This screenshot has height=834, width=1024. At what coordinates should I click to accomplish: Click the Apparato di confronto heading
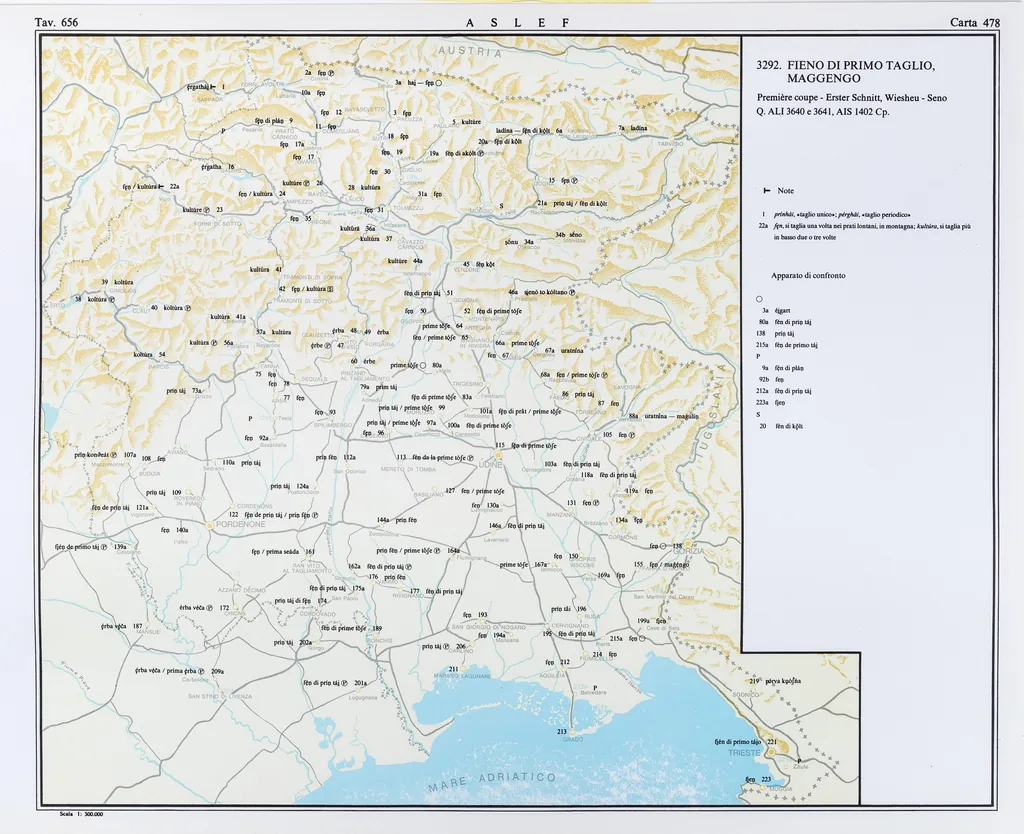808,275
